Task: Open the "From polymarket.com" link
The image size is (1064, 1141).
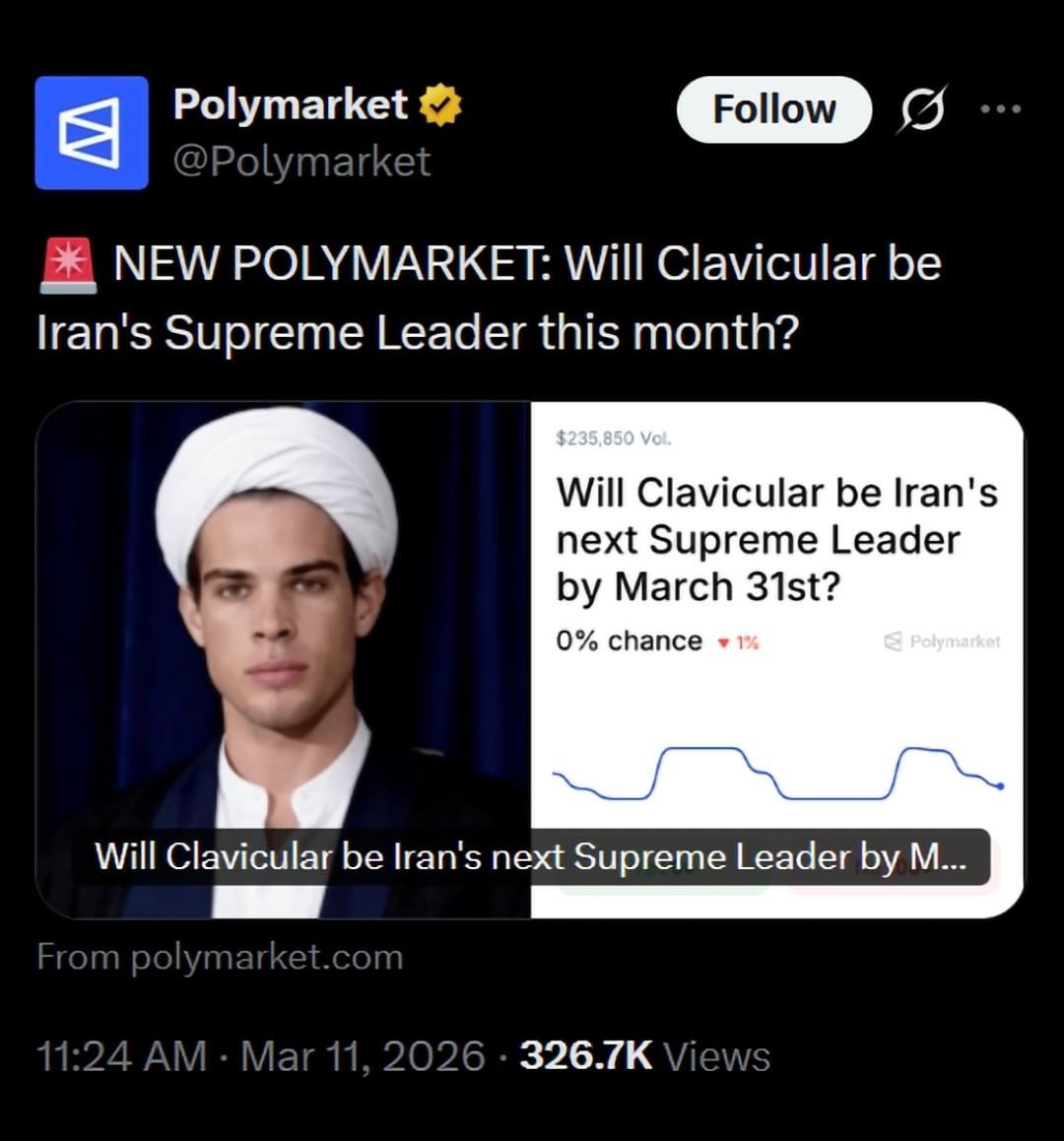Action: tap(220, 957)
